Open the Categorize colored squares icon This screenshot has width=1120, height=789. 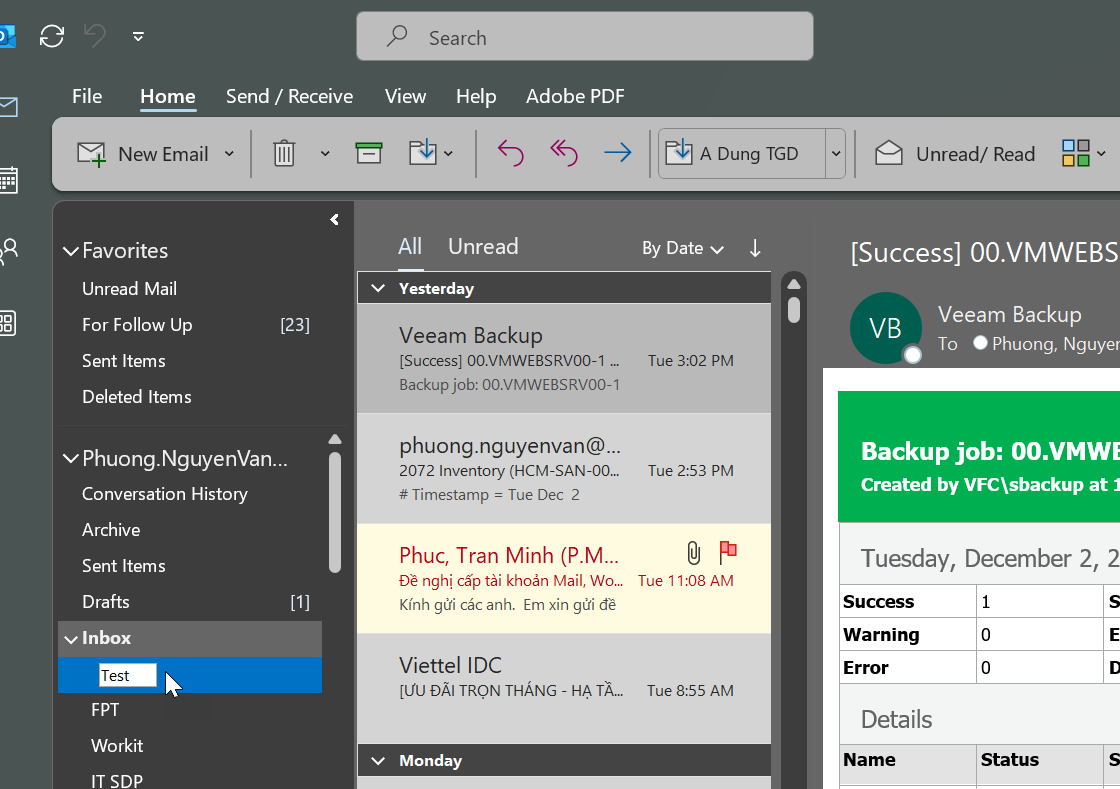[1076, 153]
